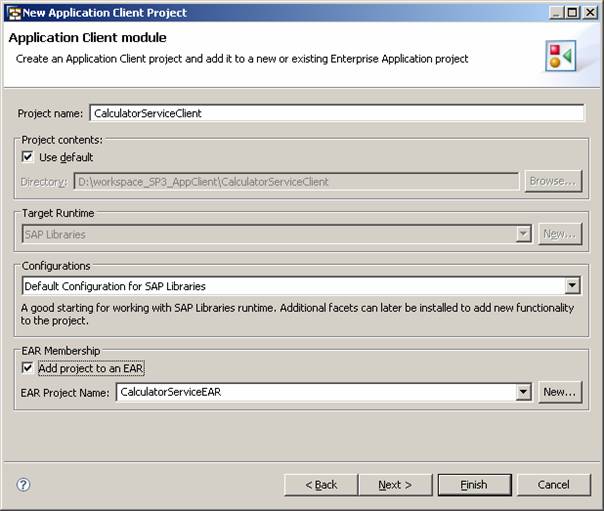Open the Configurations dropdown list
The width and height of the screenshot is (604, 511).
pos(571,286)
